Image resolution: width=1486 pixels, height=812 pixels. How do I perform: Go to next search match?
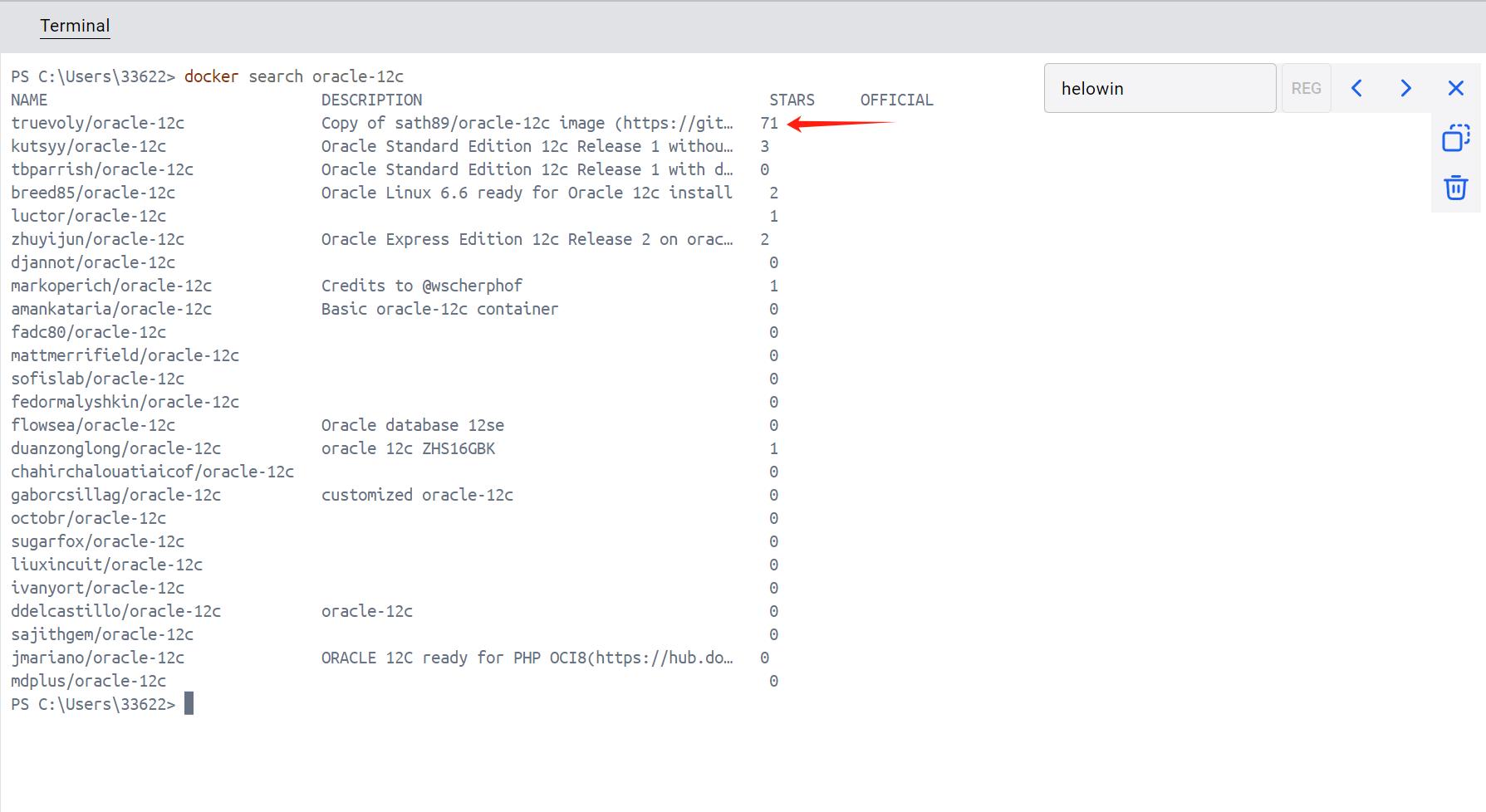point(1405,88)
